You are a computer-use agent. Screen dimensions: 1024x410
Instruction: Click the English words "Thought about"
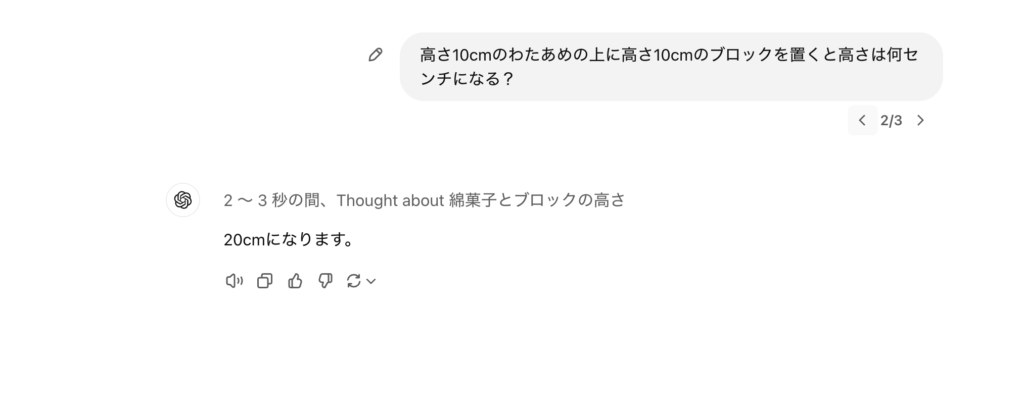pyautogui.click(x=389, y=200)
